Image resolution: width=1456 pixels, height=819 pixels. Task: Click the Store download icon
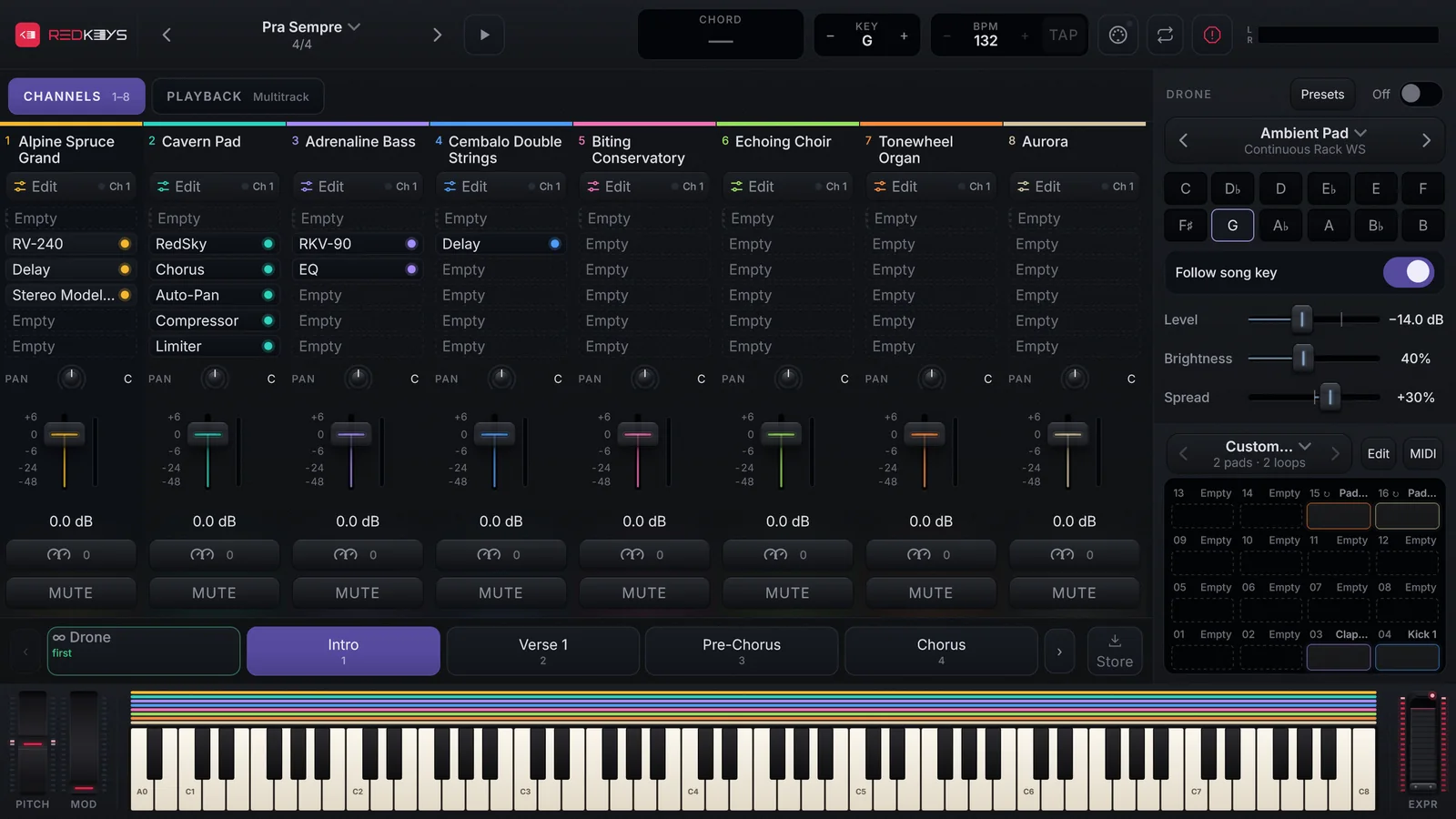[1115, 641]
